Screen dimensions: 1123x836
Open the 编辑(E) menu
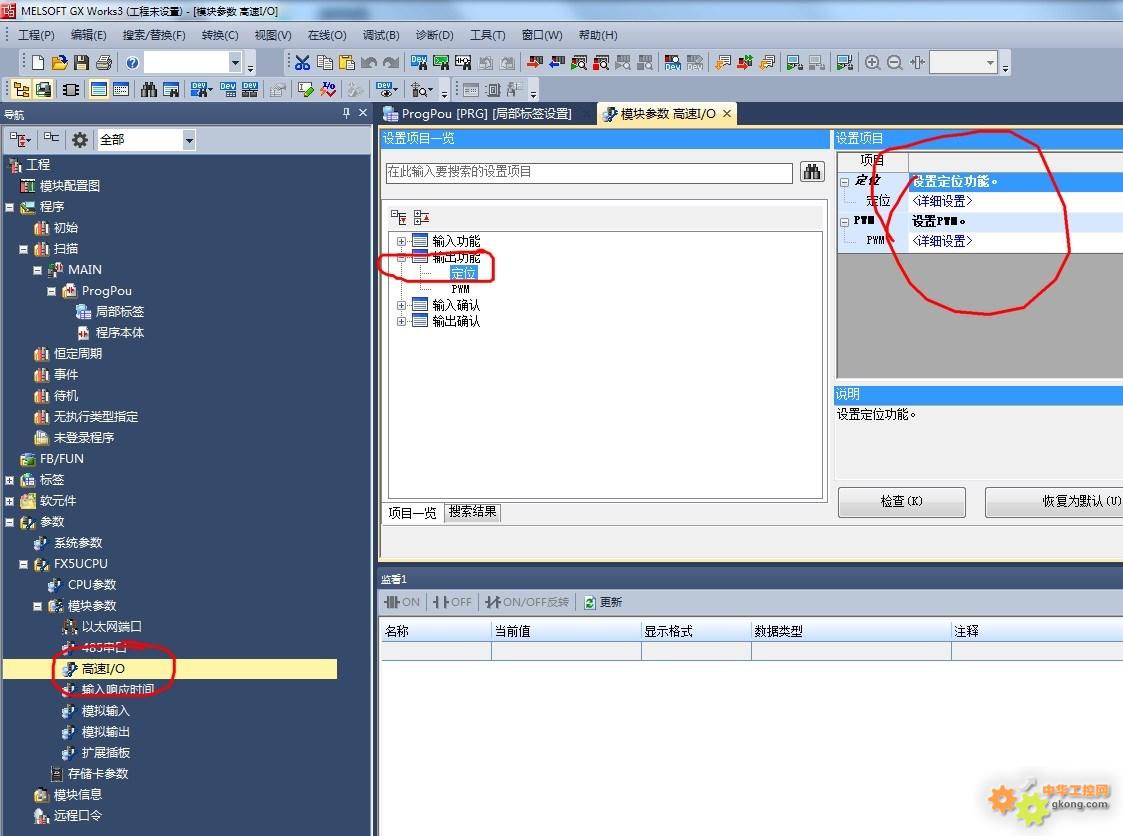pos(88,35)
